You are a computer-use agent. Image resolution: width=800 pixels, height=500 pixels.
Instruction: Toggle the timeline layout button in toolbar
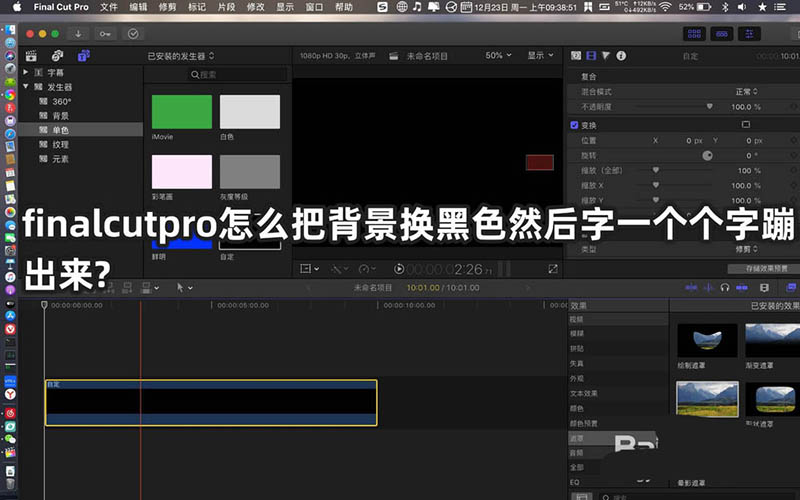(x=722, y=34)
